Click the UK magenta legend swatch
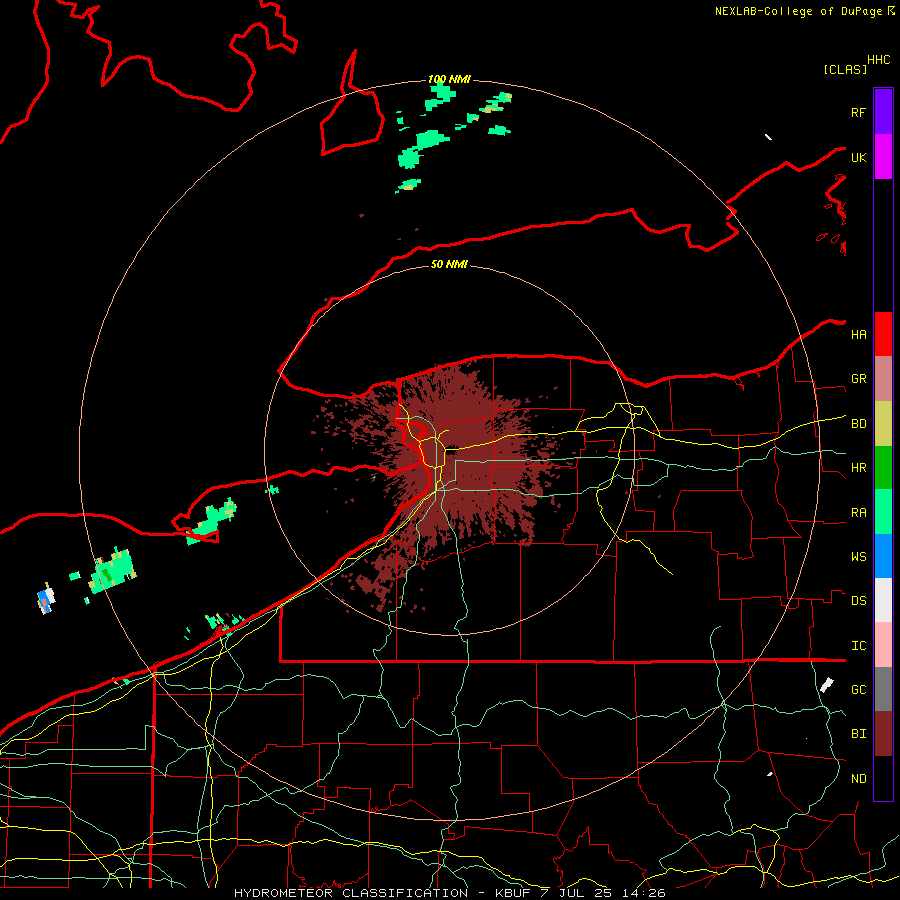900x900 pixels. (883, 157)
